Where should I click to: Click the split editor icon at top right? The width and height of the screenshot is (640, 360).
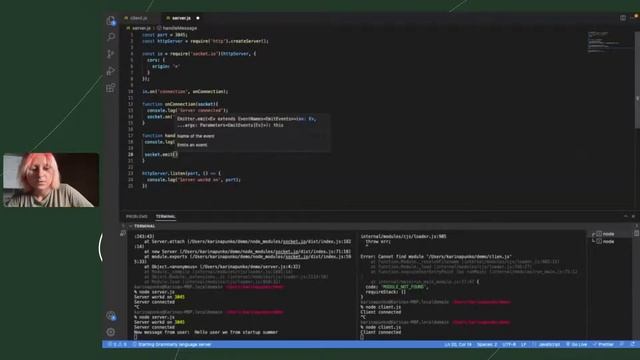[x=623, y=18]
